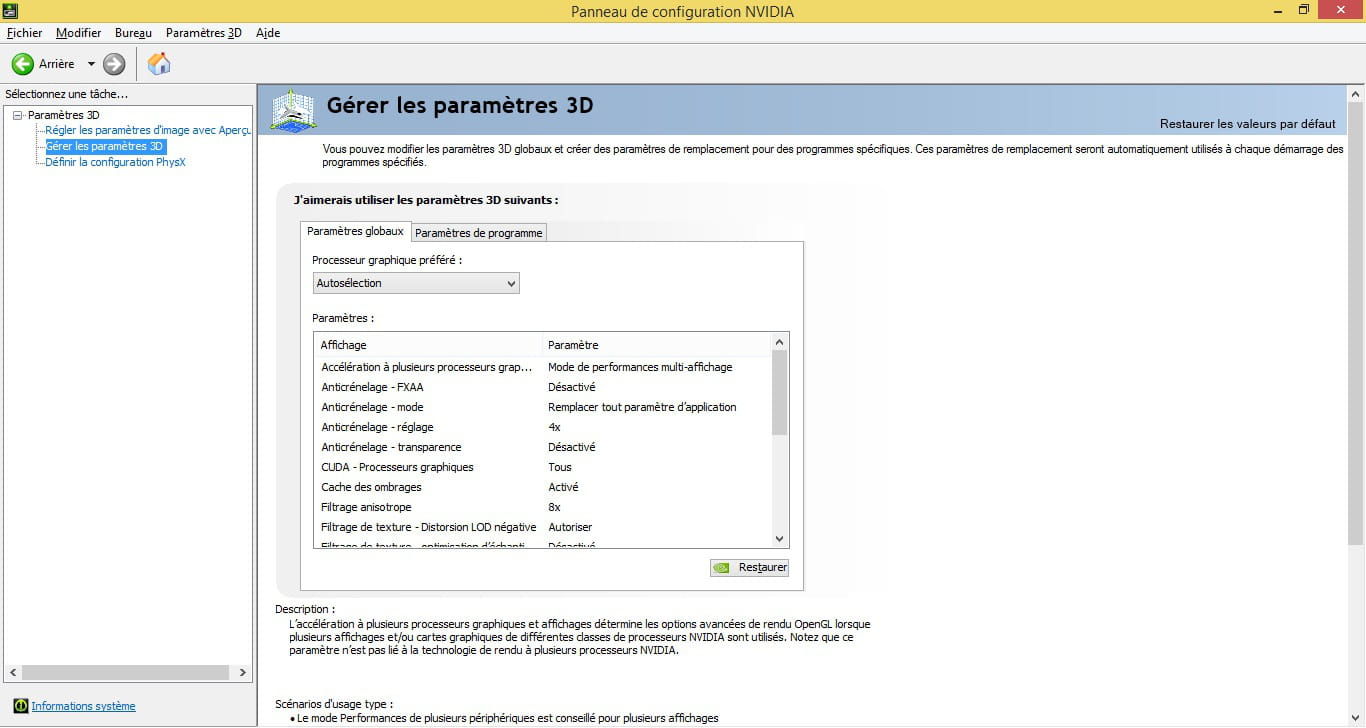Click the 8x anisotropic filtering value
1366x728 pixels.
pyautogui.click(x=554, y=507)
